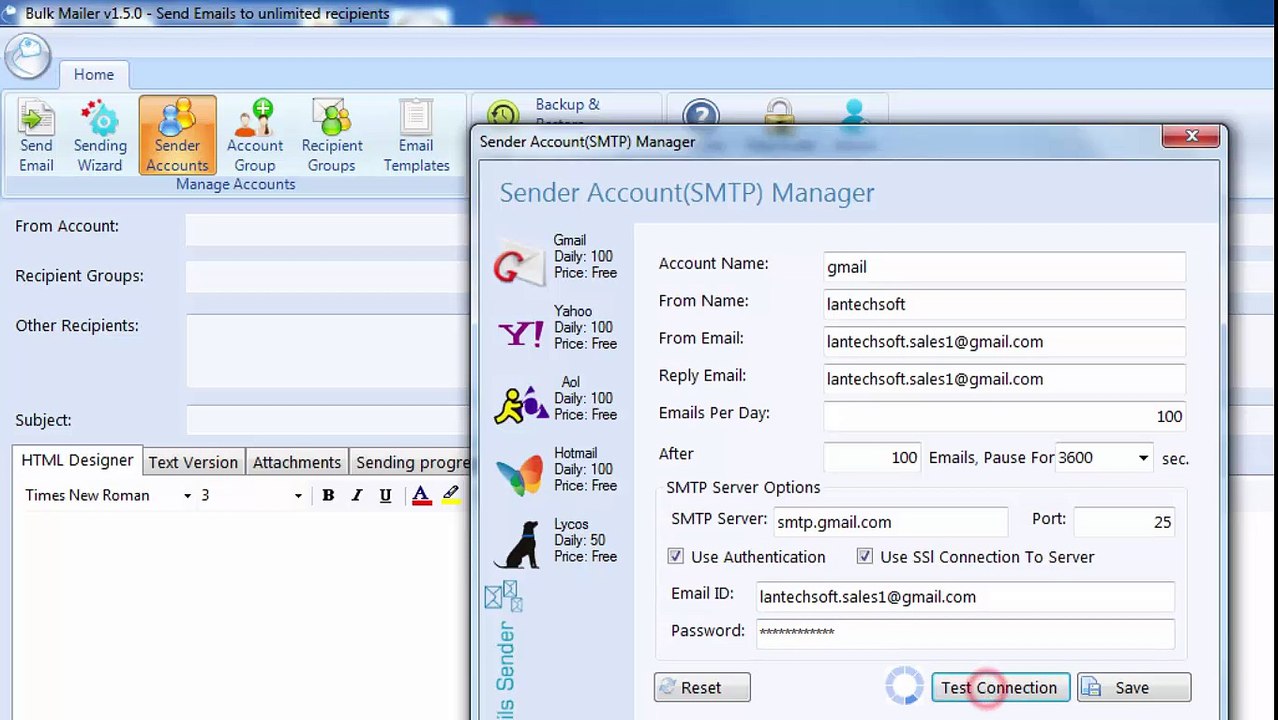Click the From Account field in main window

tap(328, 229)
